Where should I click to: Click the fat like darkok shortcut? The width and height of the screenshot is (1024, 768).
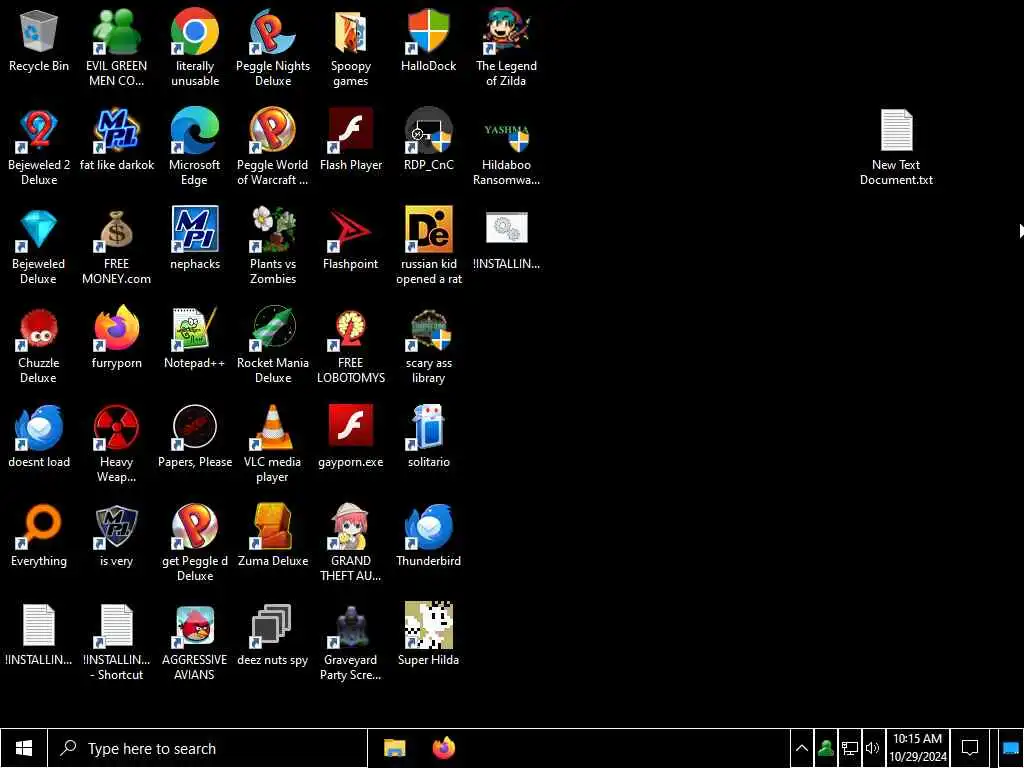[x=116, y=140]
